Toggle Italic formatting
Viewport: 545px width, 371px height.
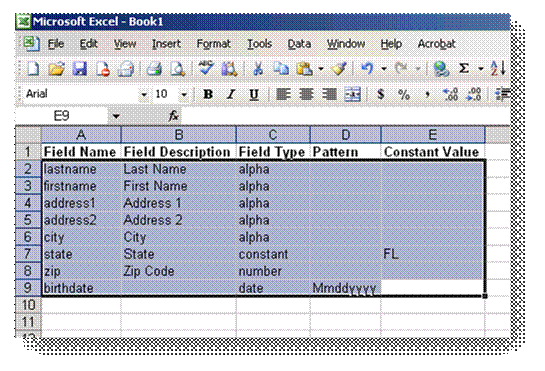tap(230, 94)
